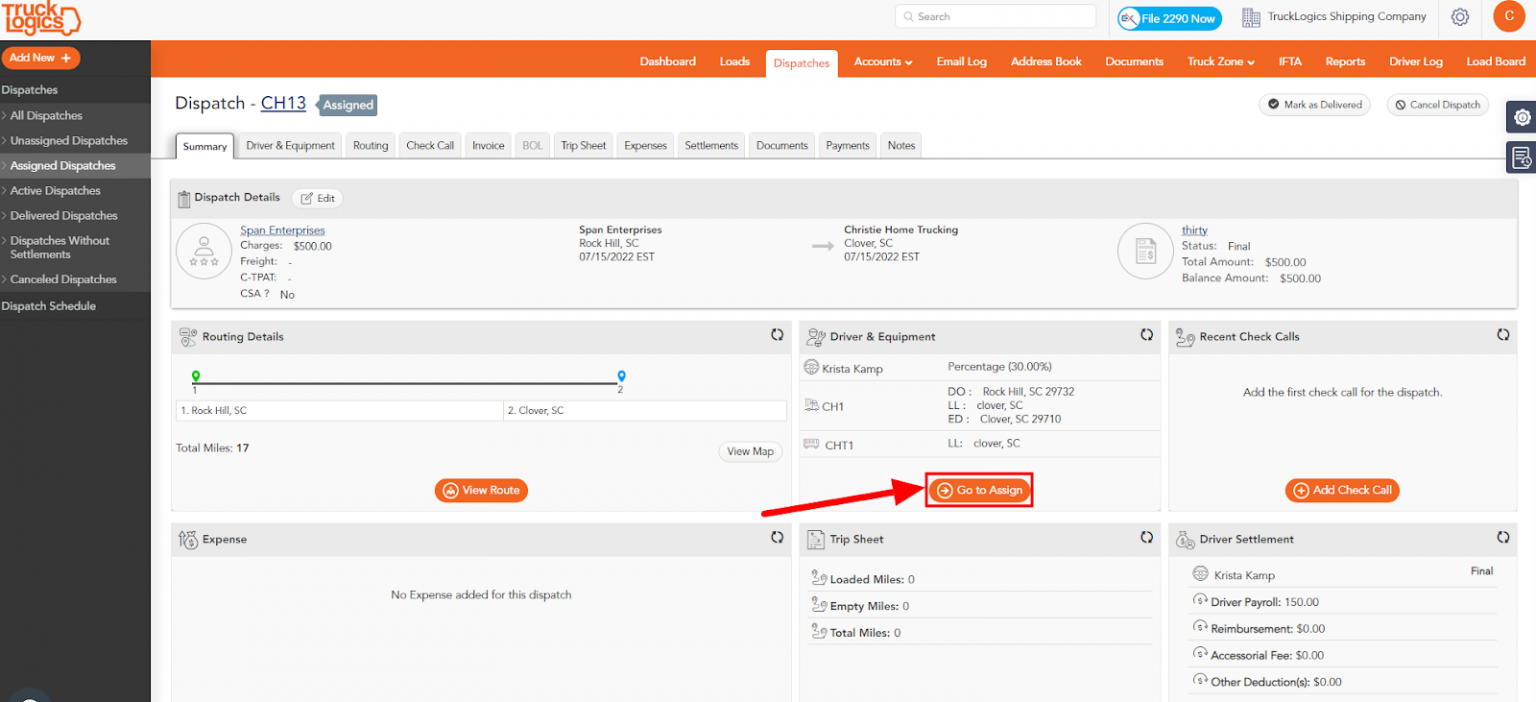Click the report log icon on the right edge
The image size is (1536, 702).
(1521, 157)
